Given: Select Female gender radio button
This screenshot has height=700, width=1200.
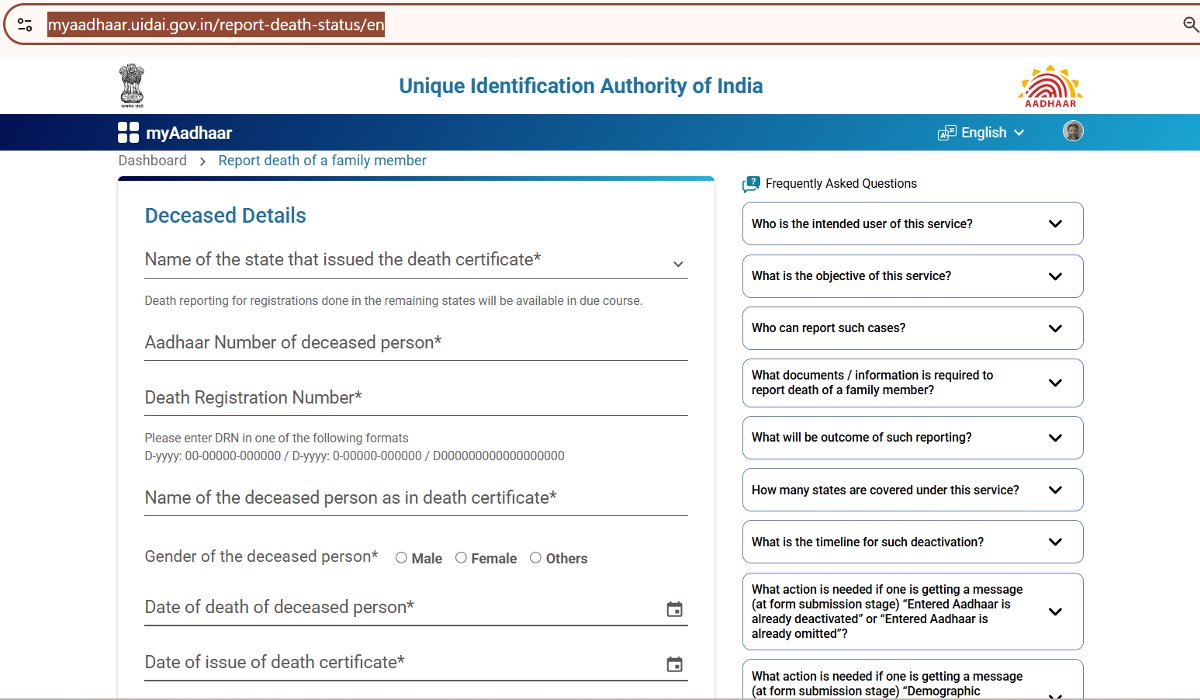Looking at the screenshot, I should 461,558.
